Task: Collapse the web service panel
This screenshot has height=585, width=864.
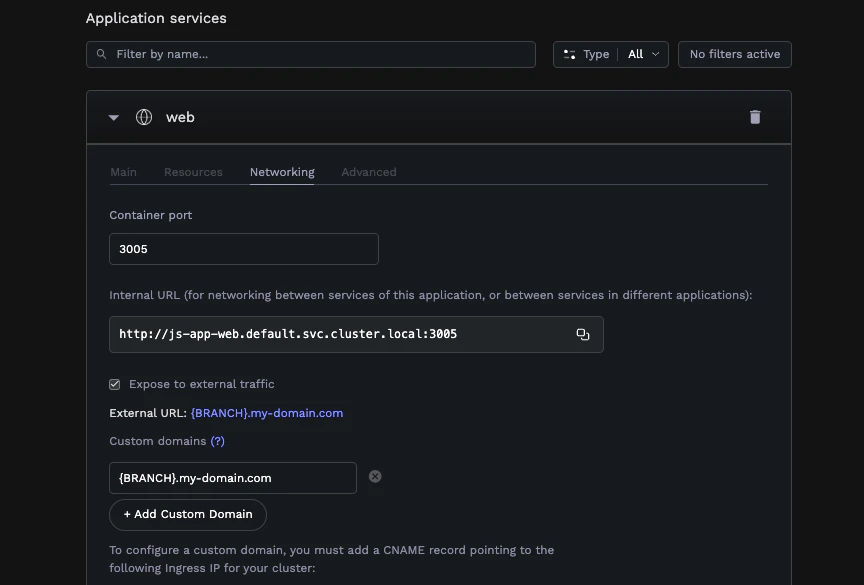Action: pos(113,117)
